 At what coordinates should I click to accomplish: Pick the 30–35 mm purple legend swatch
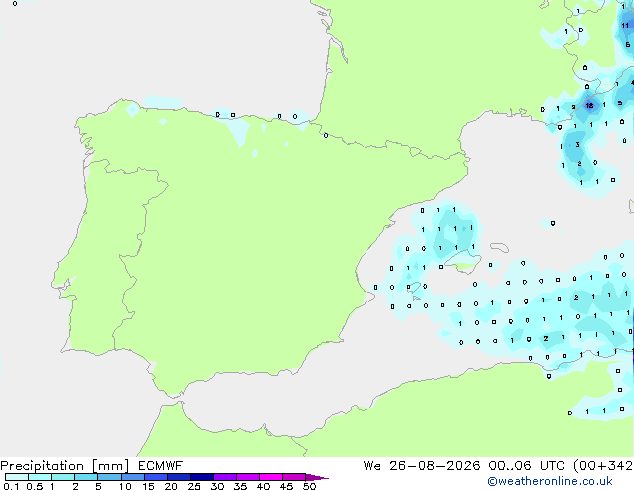tap(225, 477)
